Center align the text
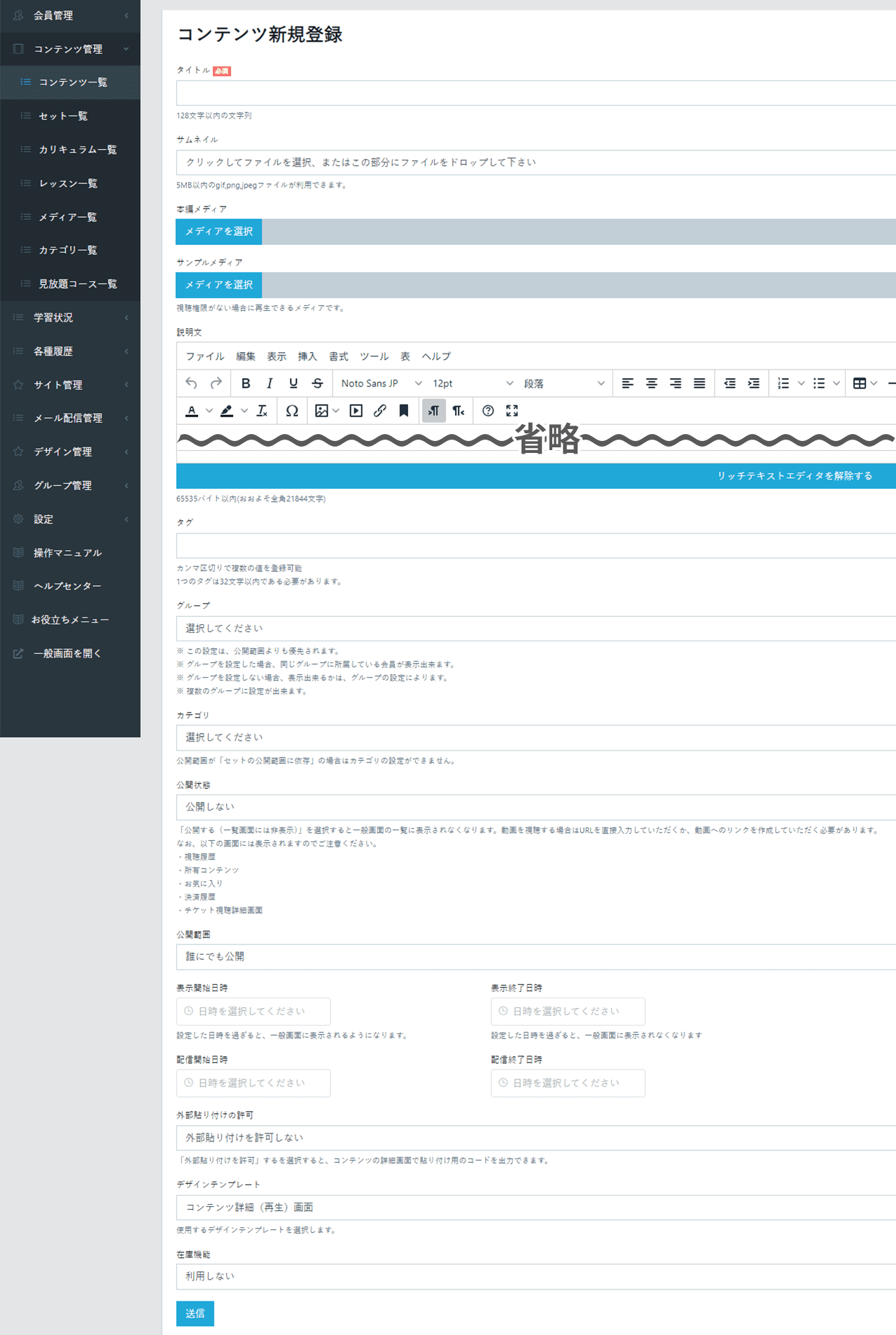The image size is (896, 1335). (652, 383)
